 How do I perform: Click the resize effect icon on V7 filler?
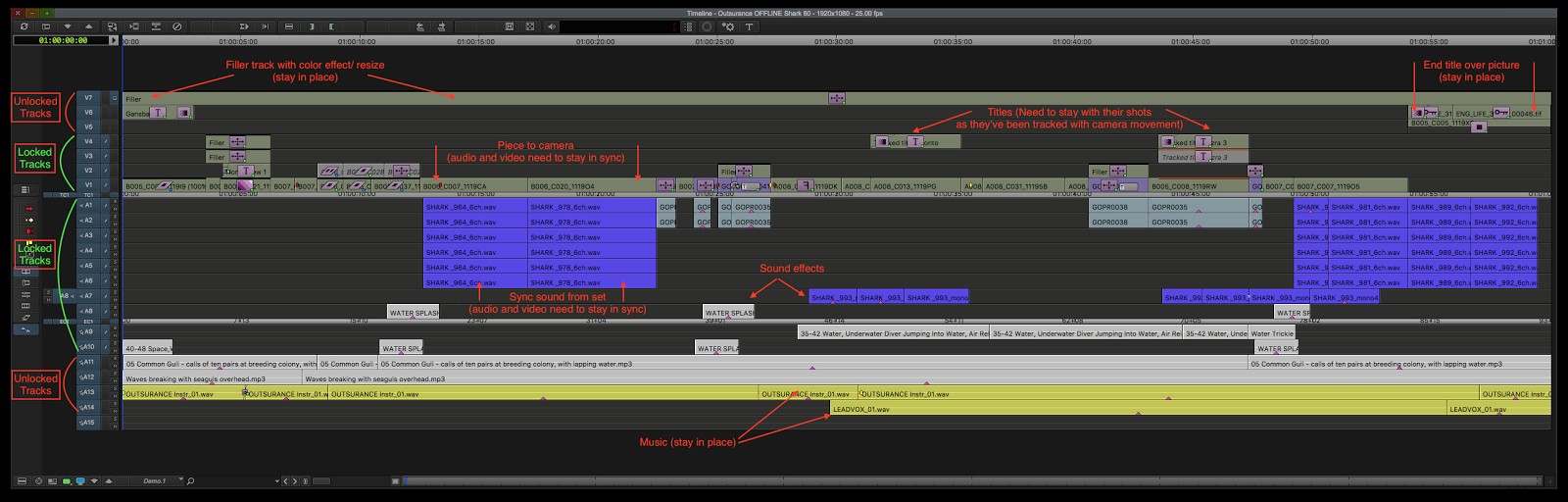836,98
